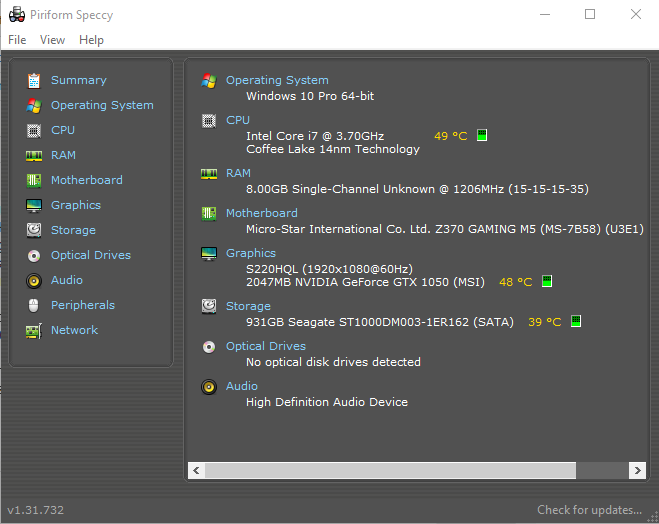Click the NVIDIA GeForce GTX 1050 text
The image size is (659, 524).
click(x=365, y=282)
